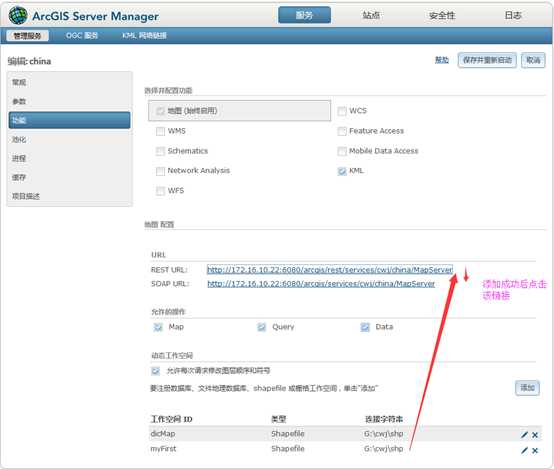Enable the WFS capability checkbox
The image size is (554, 469).
pyautogui.click(x=160, y=191)
